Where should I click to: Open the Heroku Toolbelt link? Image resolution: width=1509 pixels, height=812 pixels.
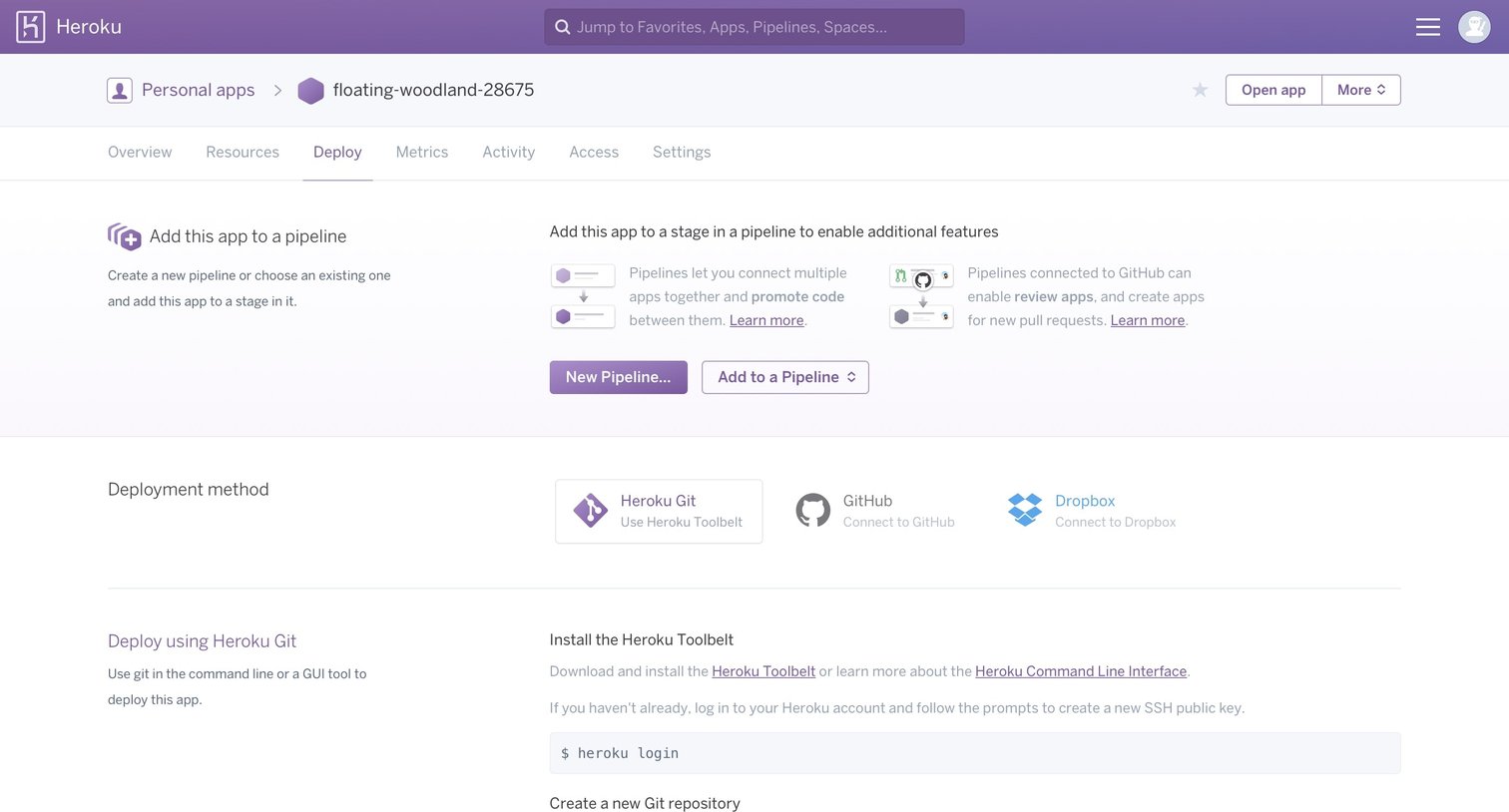(x=763, y=671)
